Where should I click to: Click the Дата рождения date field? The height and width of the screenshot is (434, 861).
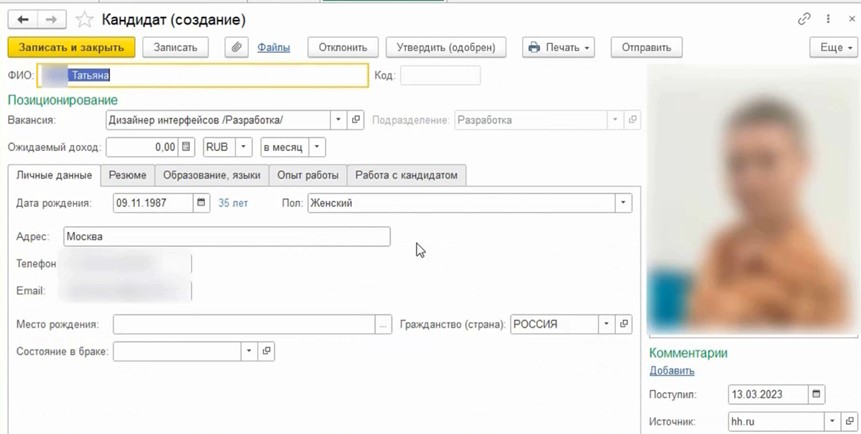153,203
